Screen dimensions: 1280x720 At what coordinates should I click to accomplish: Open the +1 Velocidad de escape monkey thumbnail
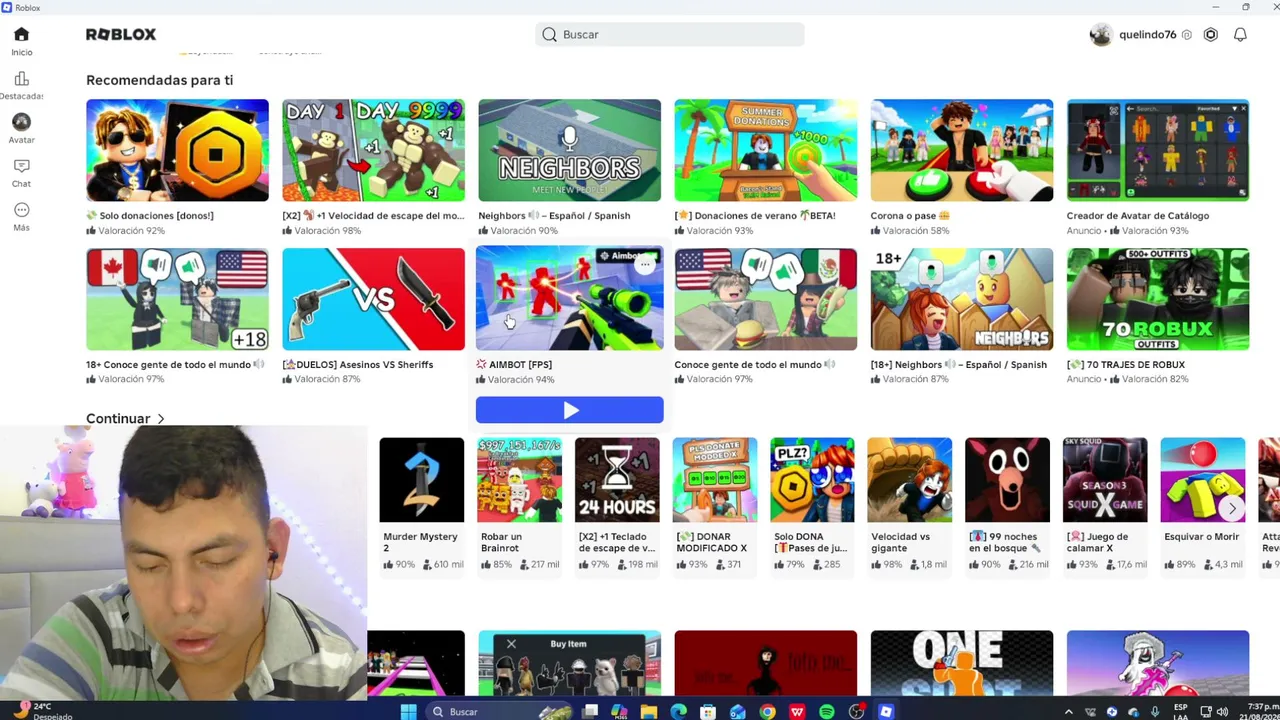tap(373, 150)
